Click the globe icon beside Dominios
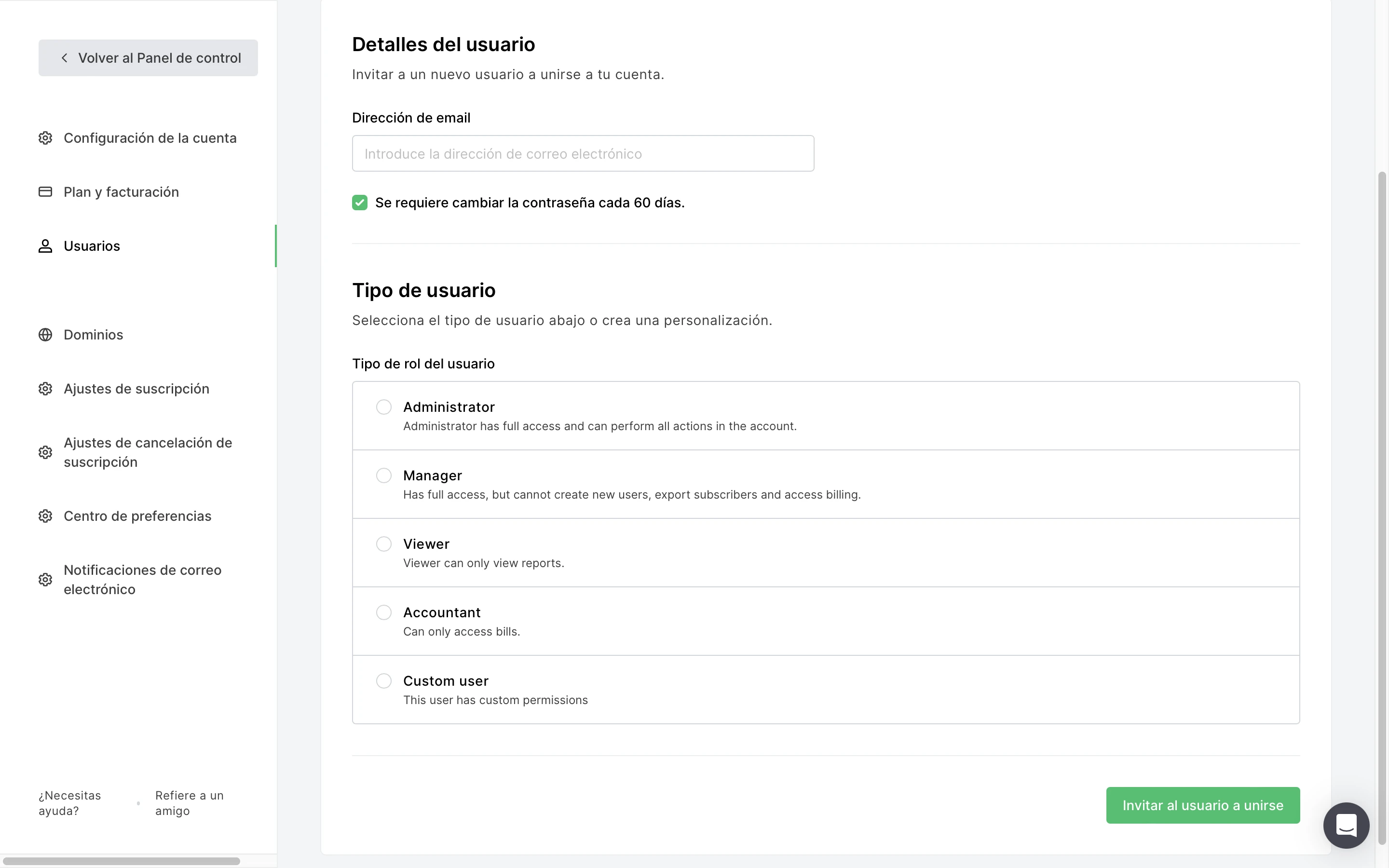 click(45, 335)
